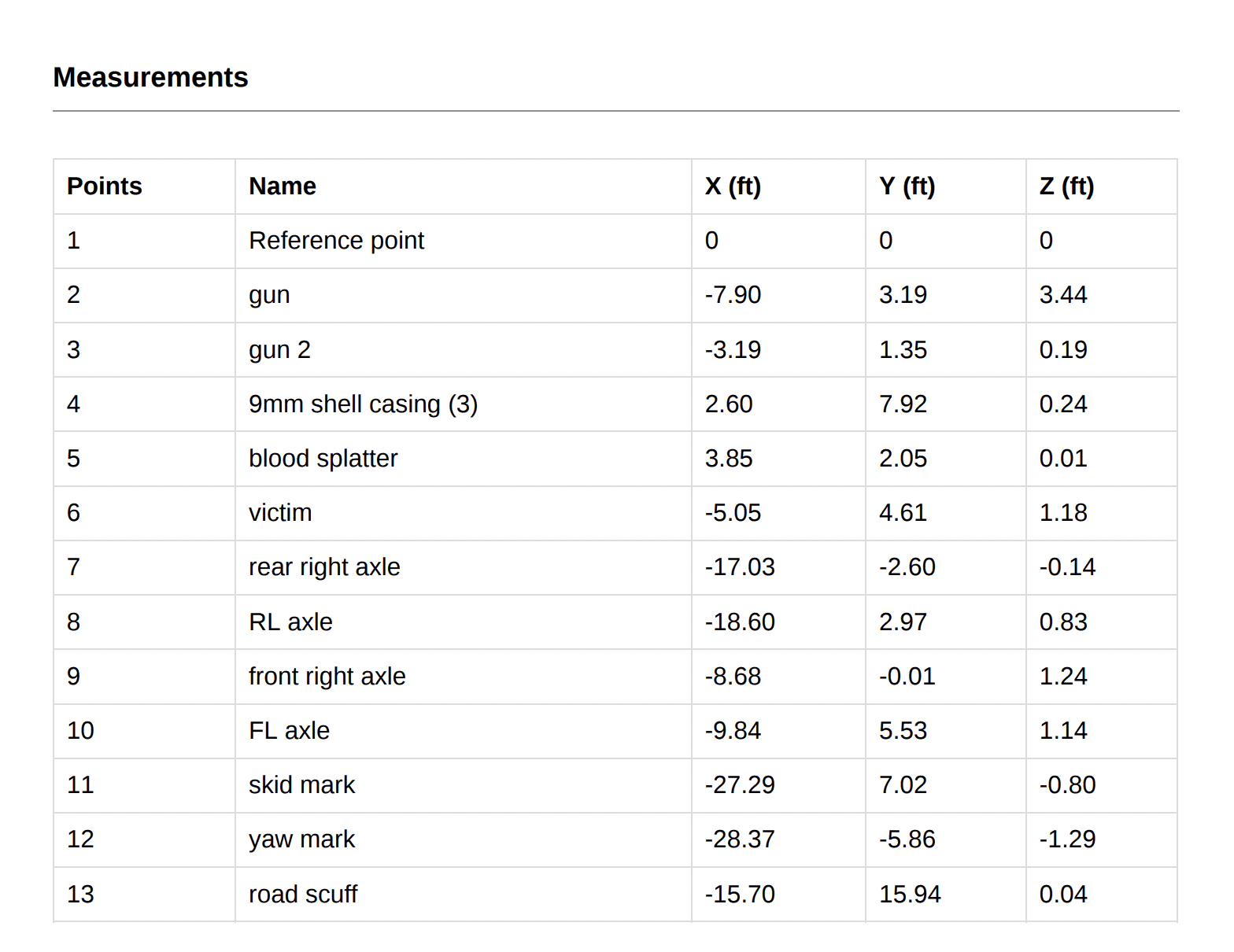
Task: Click the FL axle name cell
Action: click(x=289, y=731)
